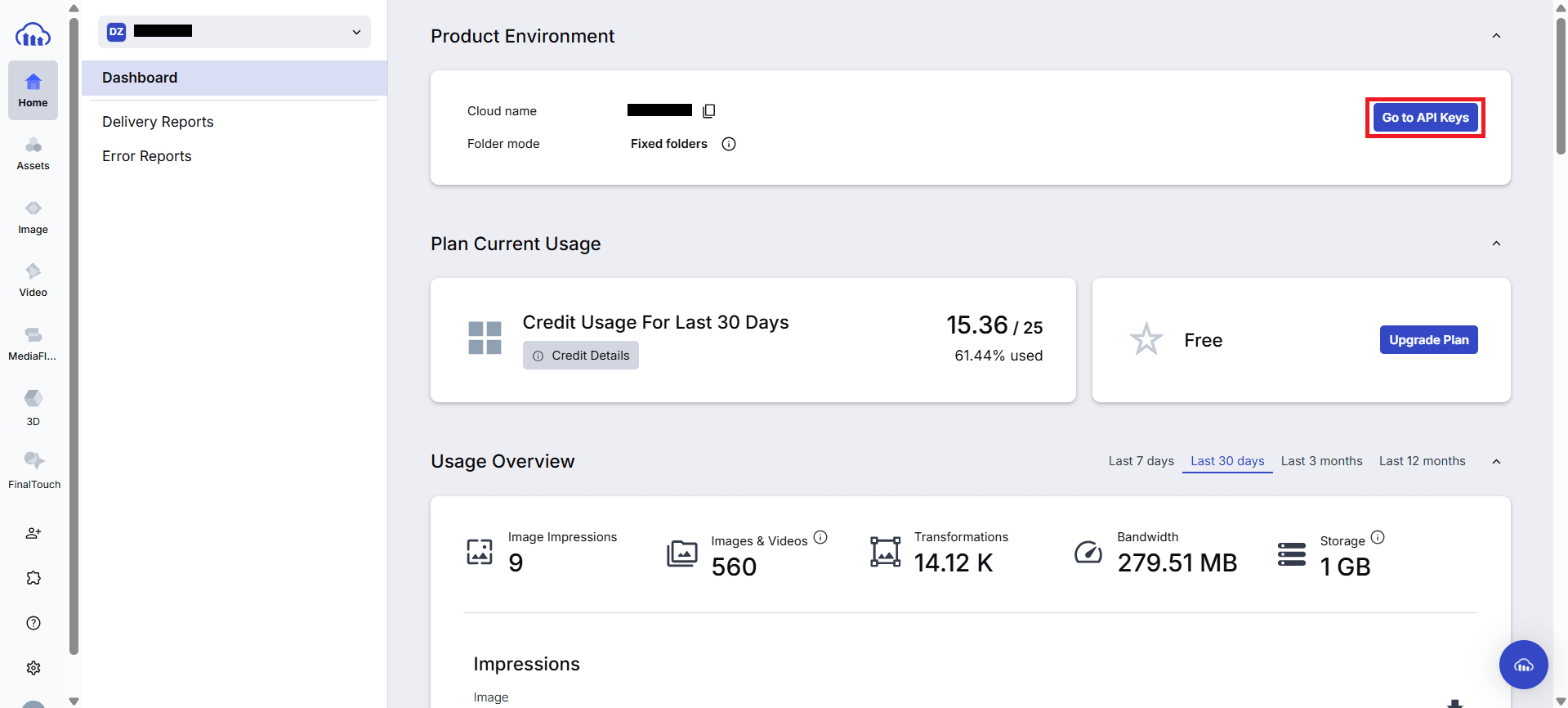The image size is (1568, 708).
Task: Collapse the Usage Overview section
Action: click(1496, 462)
